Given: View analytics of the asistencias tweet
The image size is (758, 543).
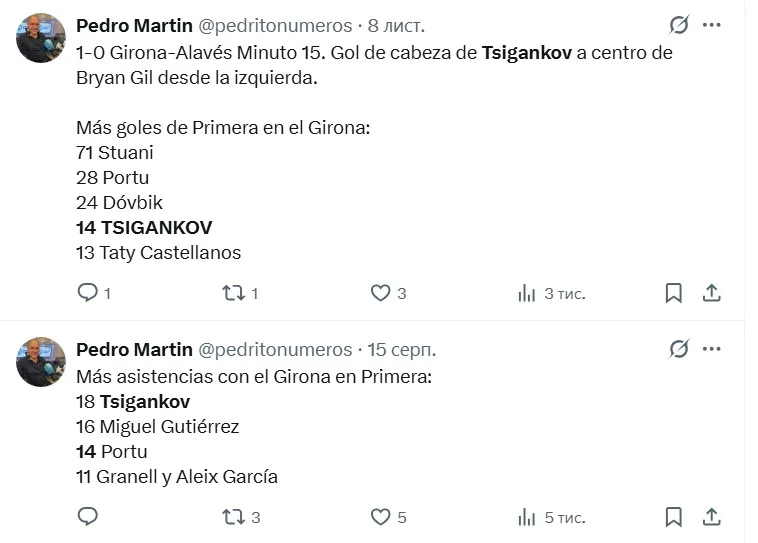Looking at the screenshot, I should click(527, 517).
